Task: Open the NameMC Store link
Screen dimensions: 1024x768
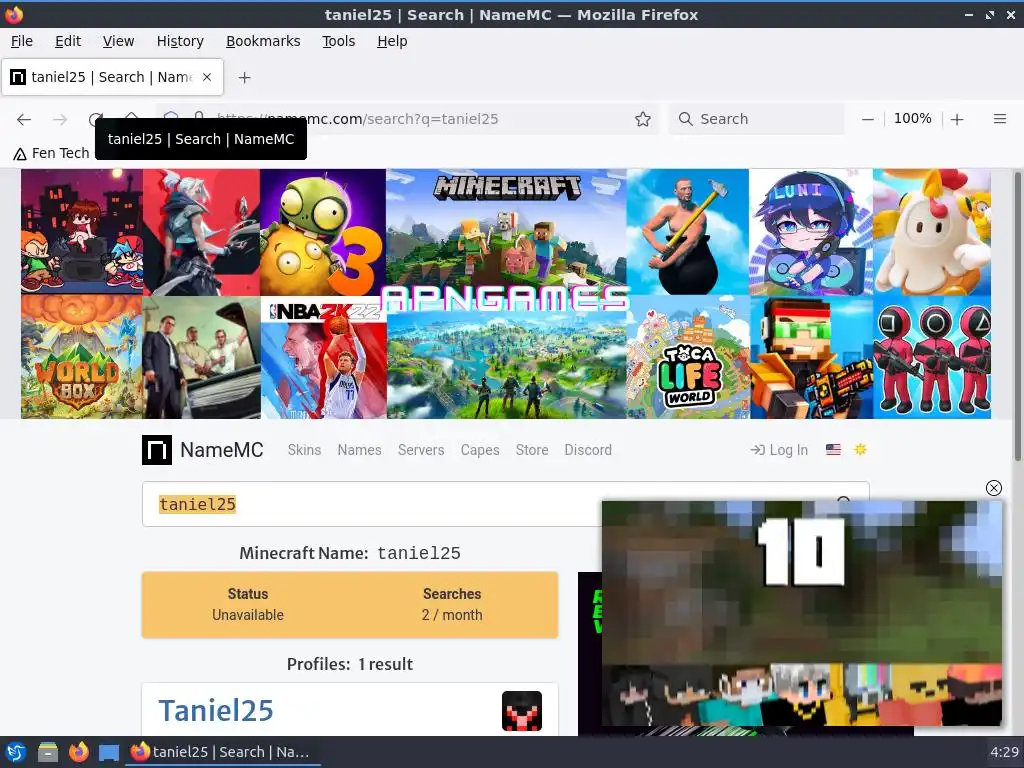Action: coord(532,450)
